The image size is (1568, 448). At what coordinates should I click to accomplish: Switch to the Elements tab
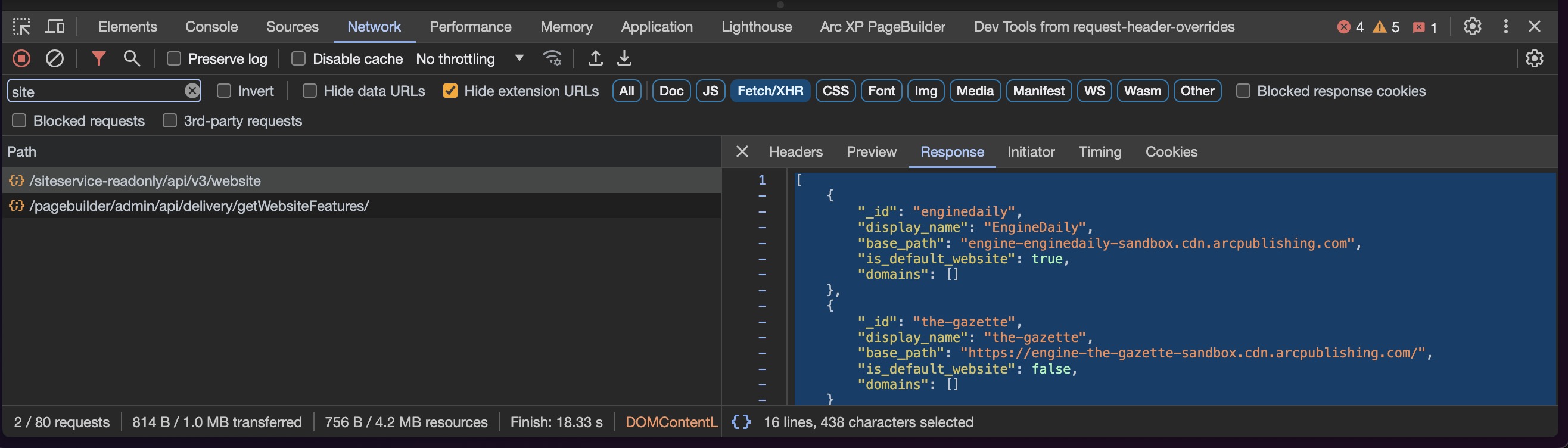pyautogui.click(x=128, y=26)
